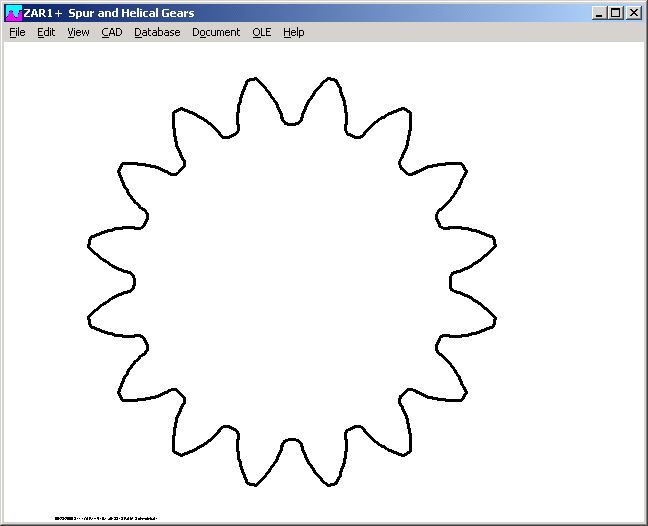Click the tiny footer text below the gear
The height and width of the screenshot is (526, 648).
[x=107, y=518]
